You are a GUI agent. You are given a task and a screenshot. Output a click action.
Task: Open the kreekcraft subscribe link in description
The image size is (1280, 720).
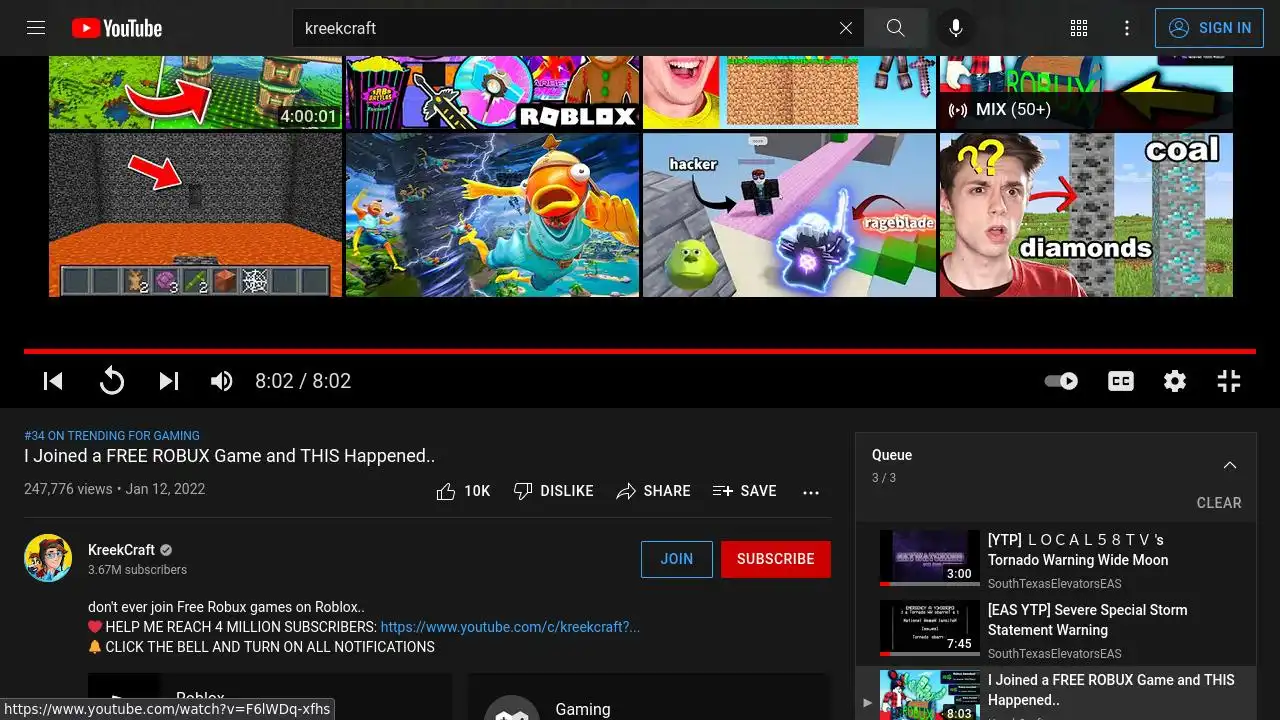[x=510, y=627]
